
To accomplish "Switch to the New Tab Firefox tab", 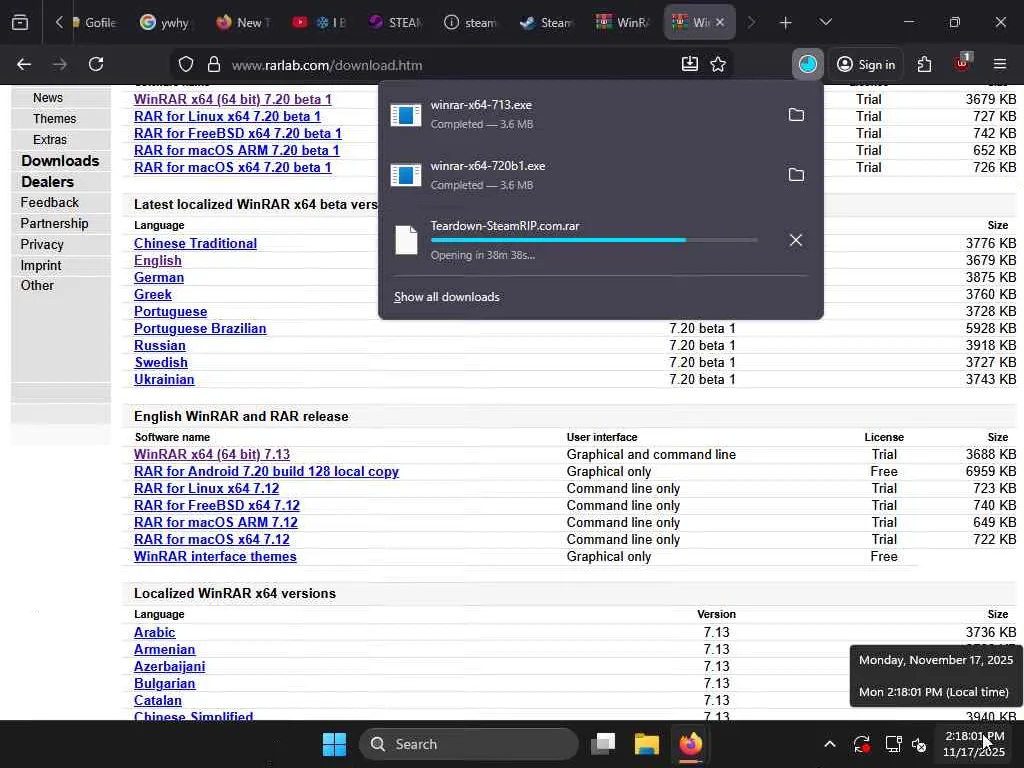I will pos(244,23).
